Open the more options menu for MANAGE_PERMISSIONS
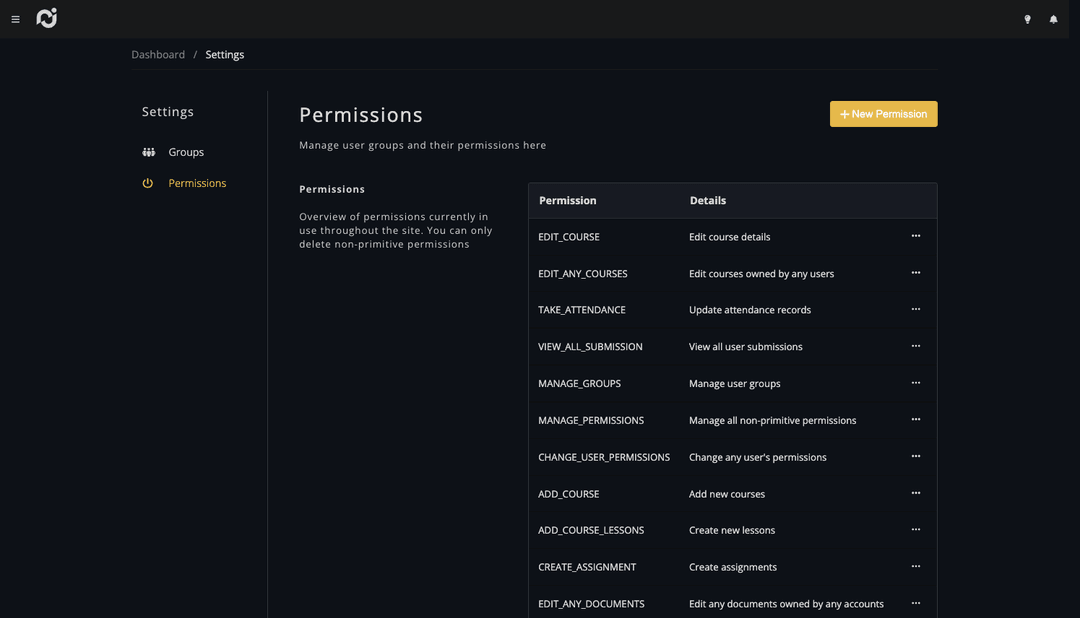This screenshot has height=618, width=1080. (915, 419)
